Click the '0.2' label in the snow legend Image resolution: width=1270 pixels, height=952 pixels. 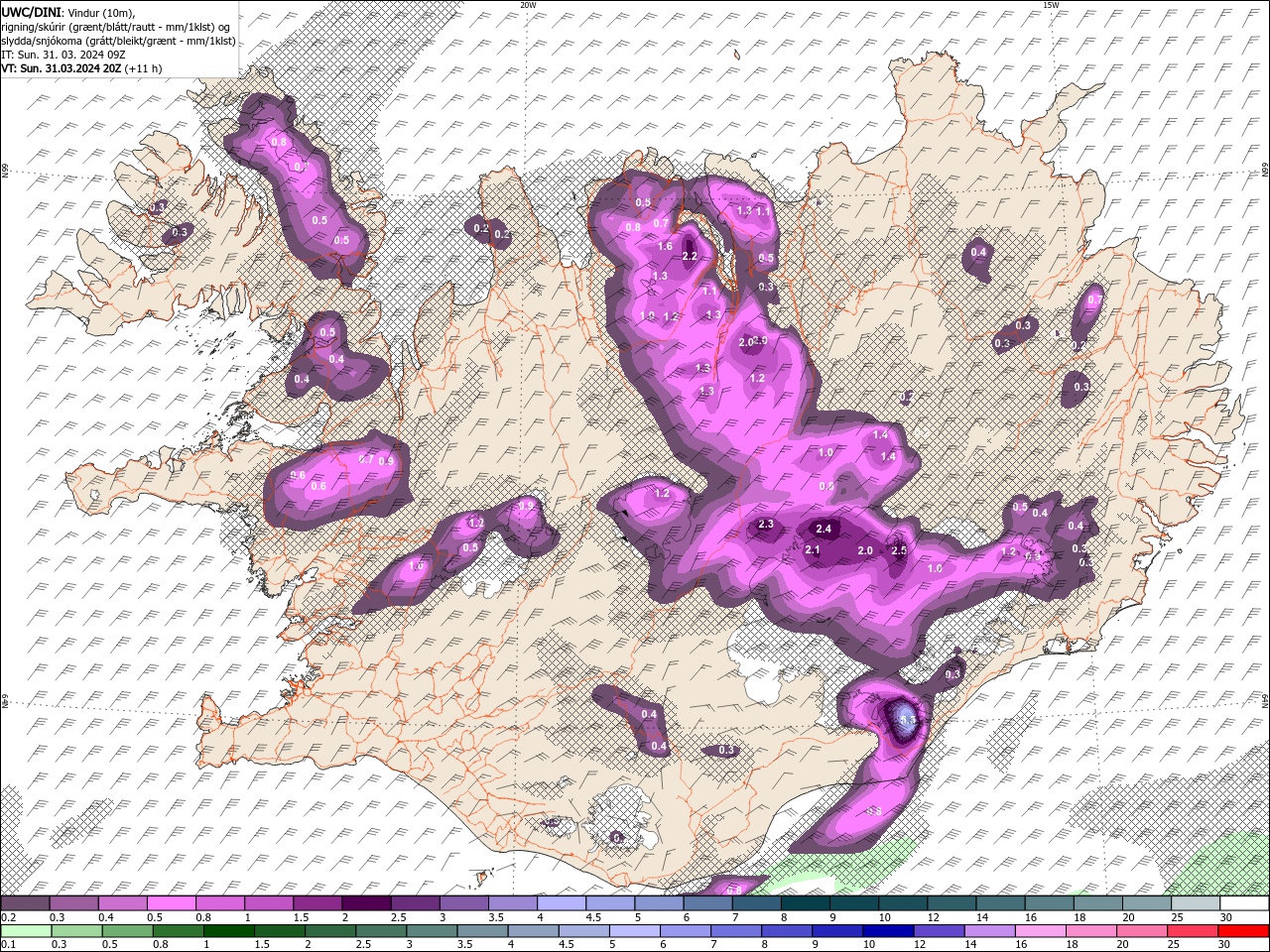[8, 917]
